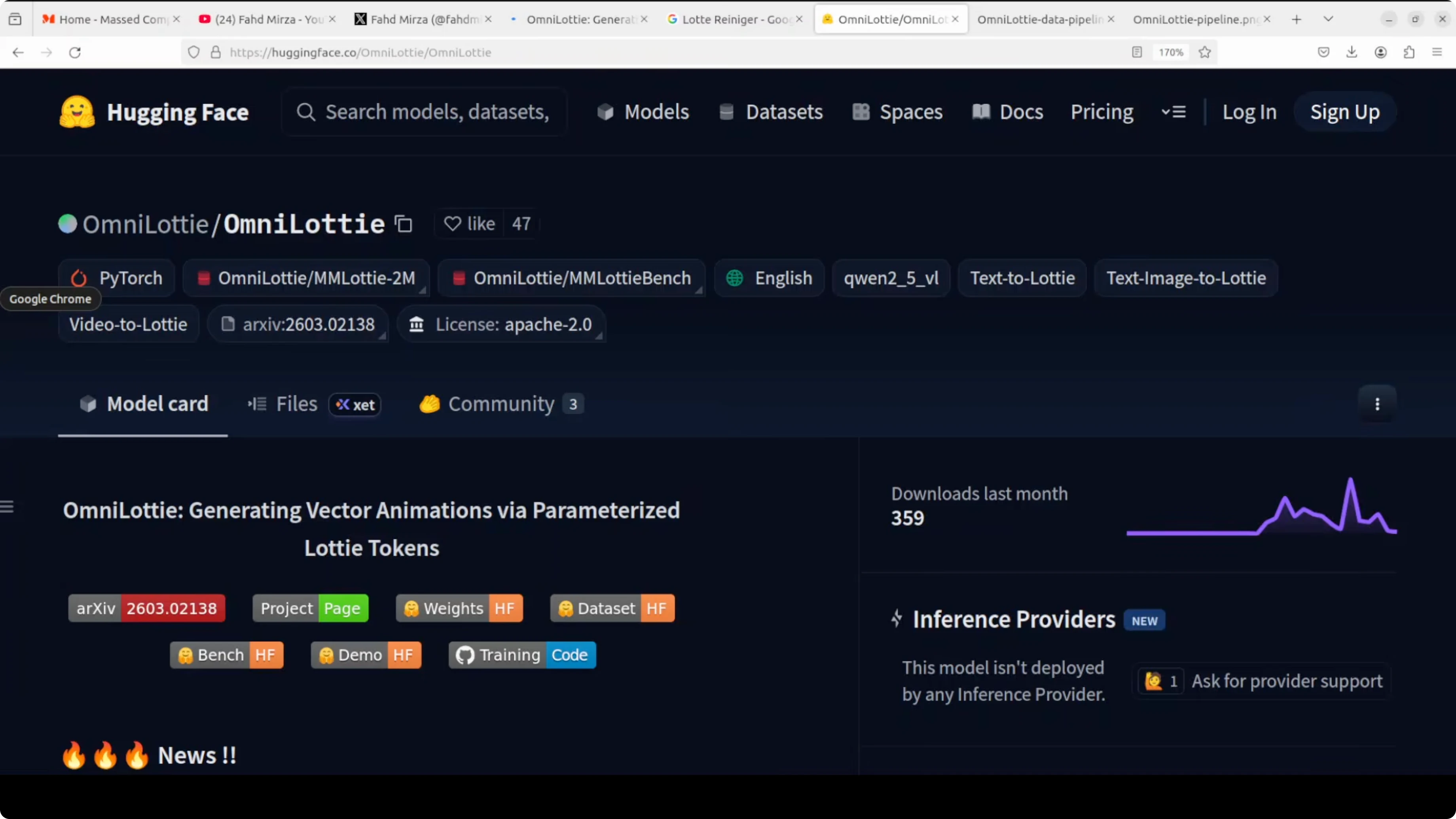The height and width of the screenshot is (819, 1456).
Task: Expand the resources dropdown next to Pricing
Action: click(x=1174, y=111)
